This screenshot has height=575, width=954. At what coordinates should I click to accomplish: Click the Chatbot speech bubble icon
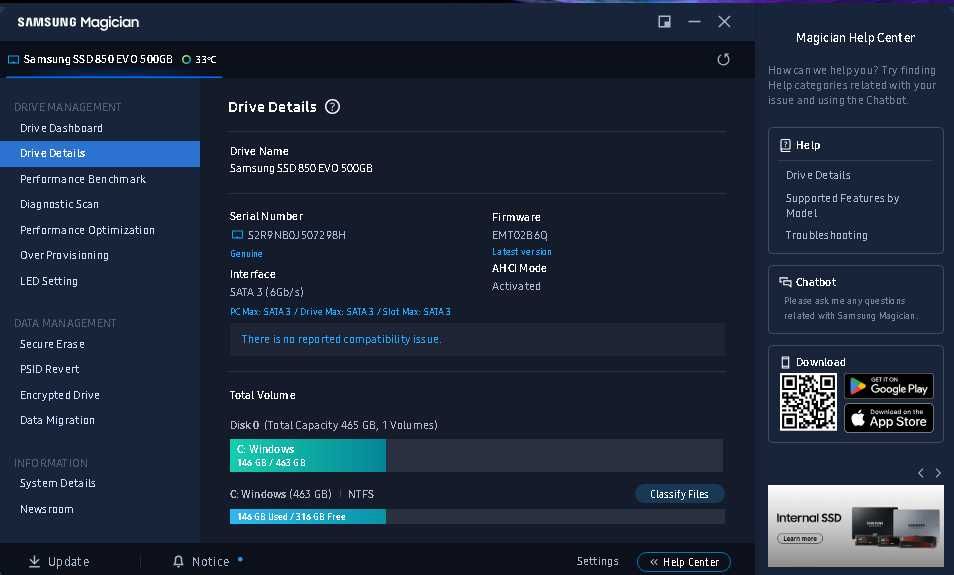click(x=785, y=282)
